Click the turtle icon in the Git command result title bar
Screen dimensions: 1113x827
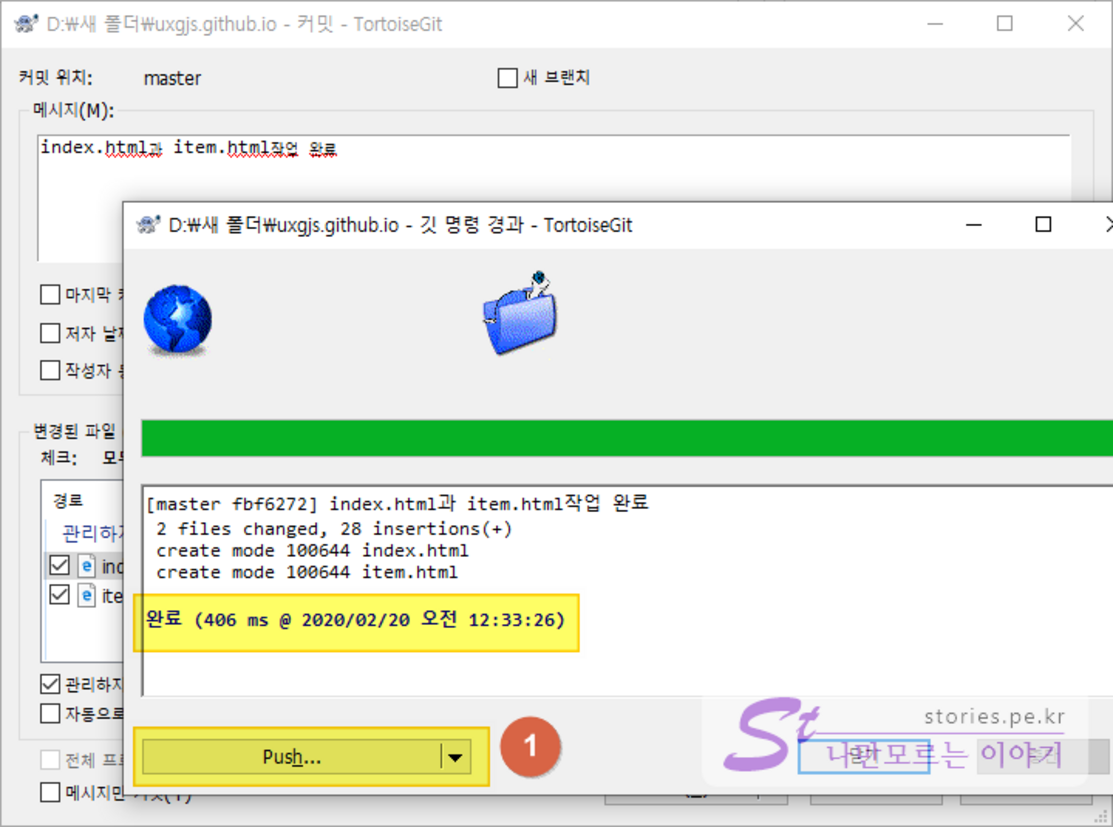coord(149,225)
